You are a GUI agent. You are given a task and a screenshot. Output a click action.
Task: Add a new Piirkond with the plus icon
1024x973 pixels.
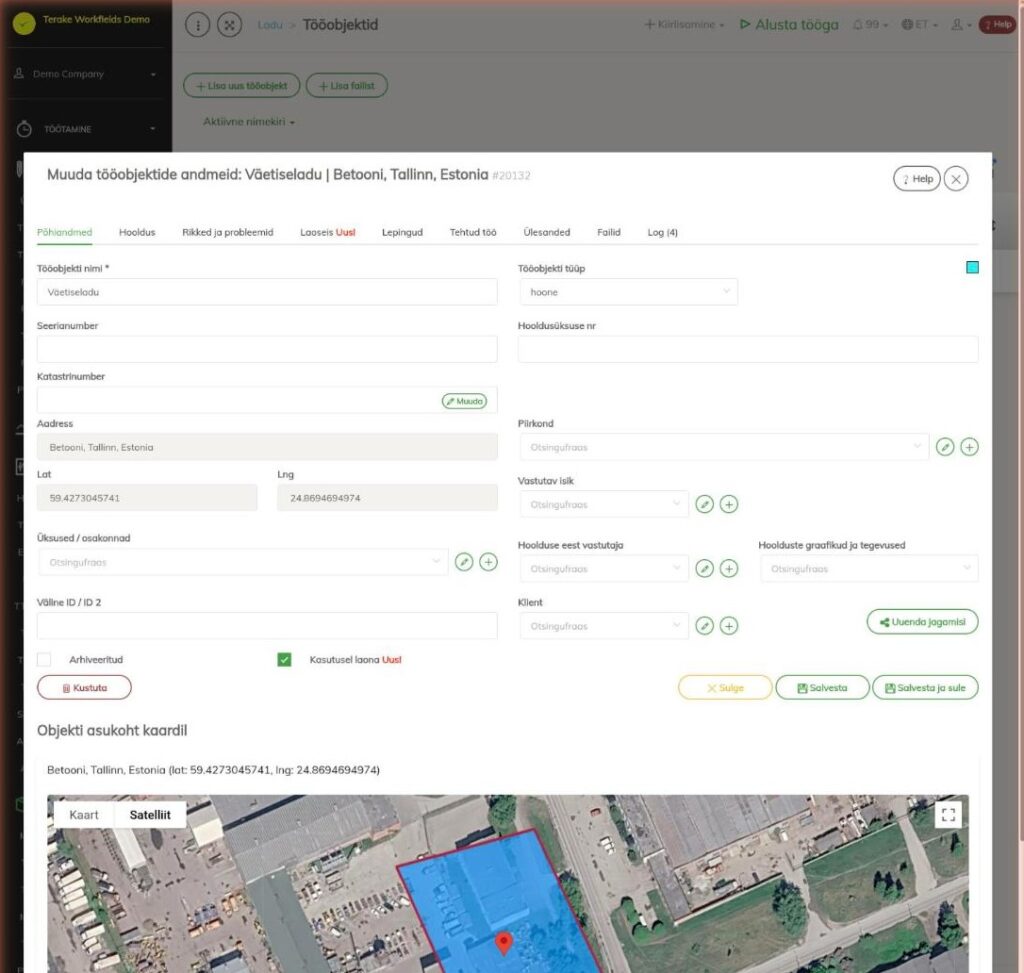tap(969, 447)
